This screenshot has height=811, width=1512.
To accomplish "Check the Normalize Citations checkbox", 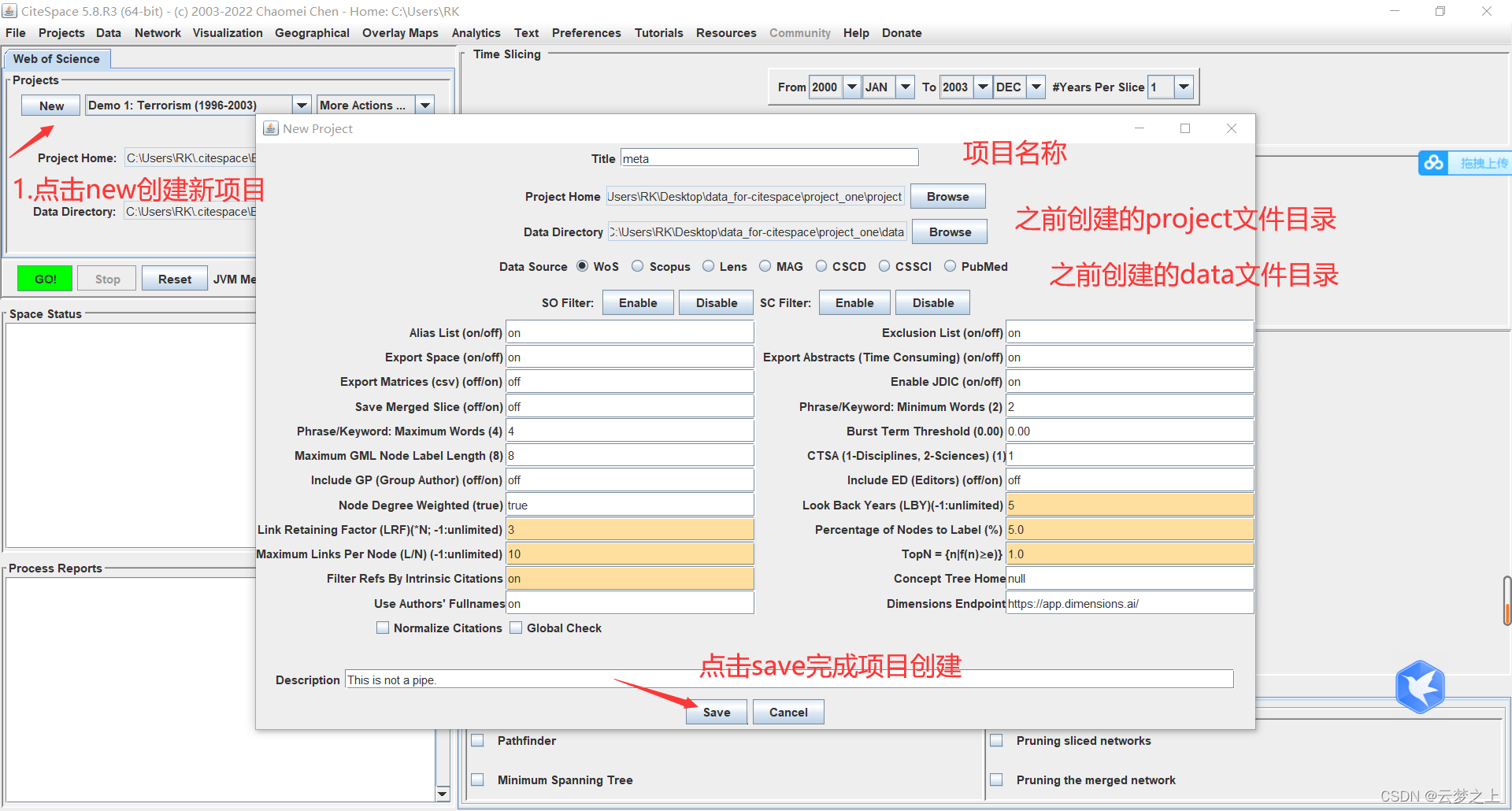I will [383, 628].
